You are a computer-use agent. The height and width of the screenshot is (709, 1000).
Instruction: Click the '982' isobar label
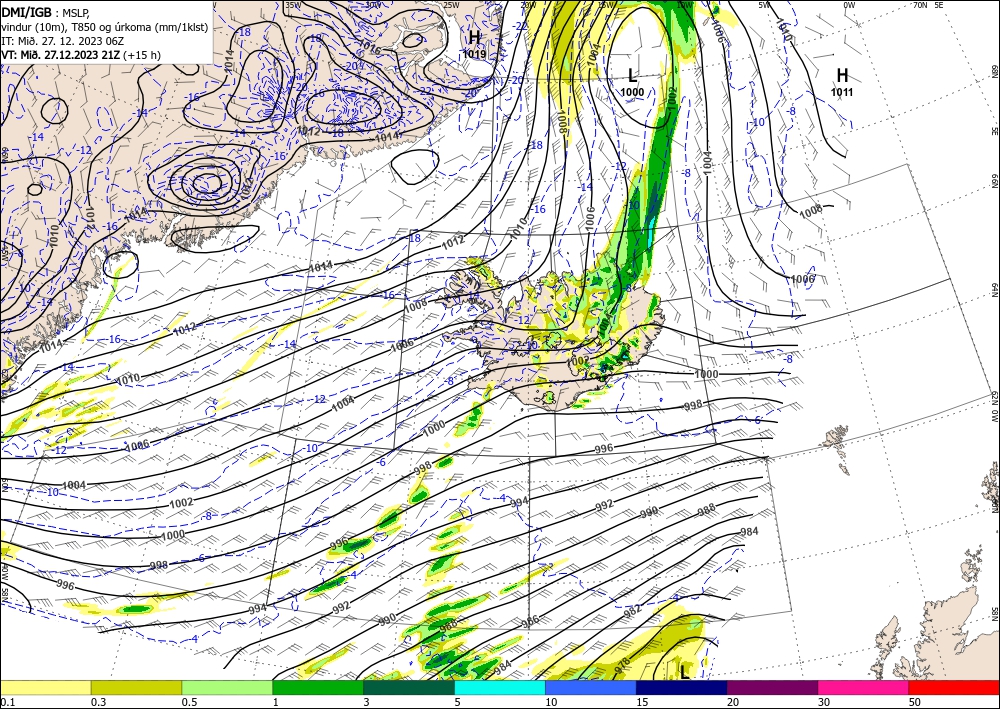point(632,610)
